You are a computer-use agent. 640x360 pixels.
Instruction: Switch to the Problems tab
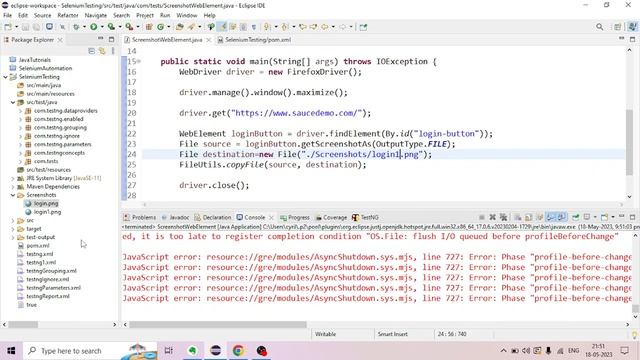[x=140, y=218]
